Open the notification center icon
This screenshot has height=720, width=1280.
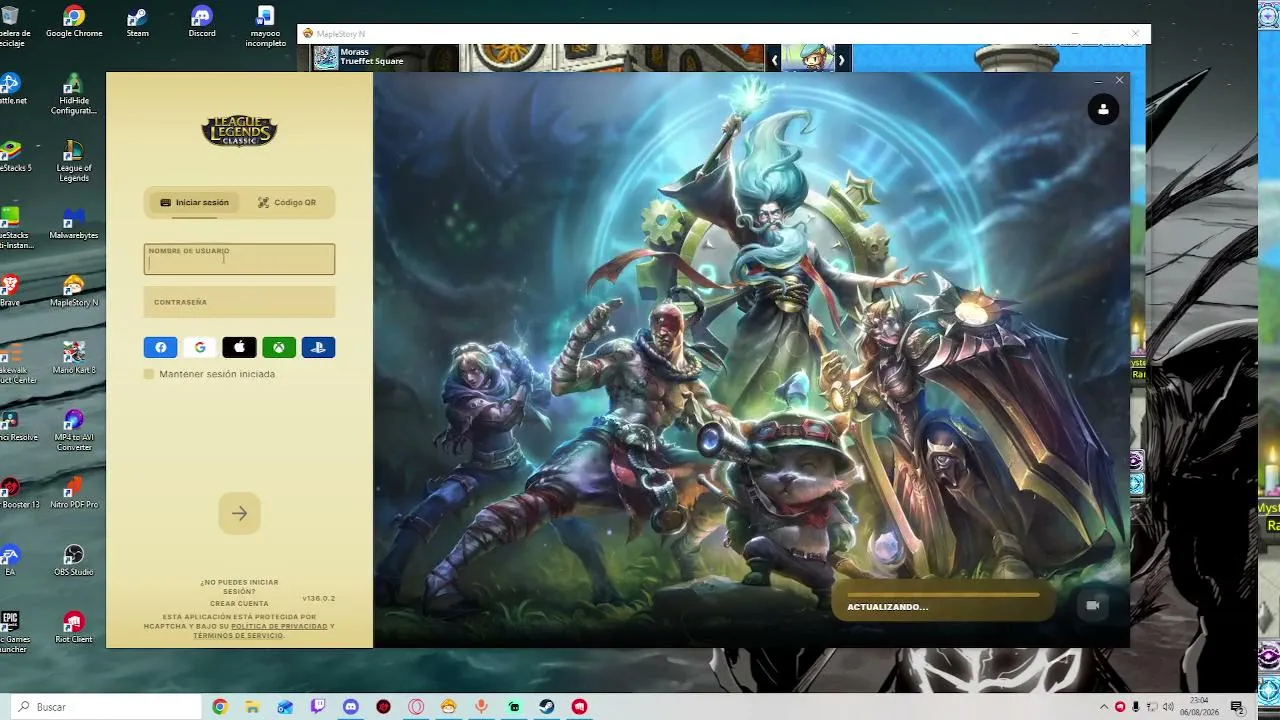(1237, 707)
